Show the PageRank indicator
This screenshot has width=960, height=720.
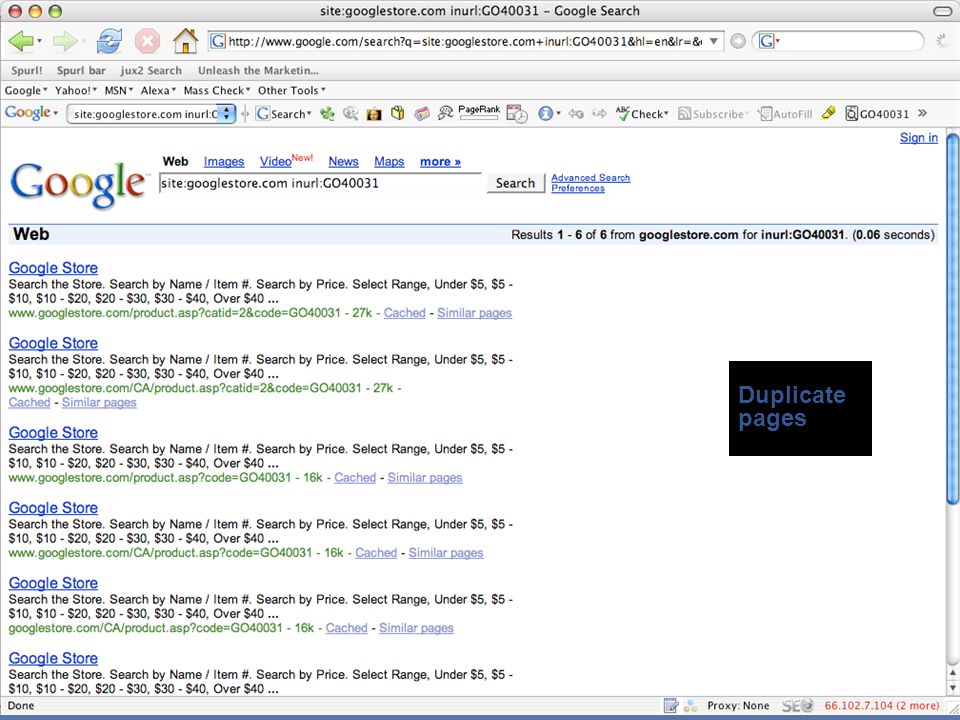click(479, 113)
